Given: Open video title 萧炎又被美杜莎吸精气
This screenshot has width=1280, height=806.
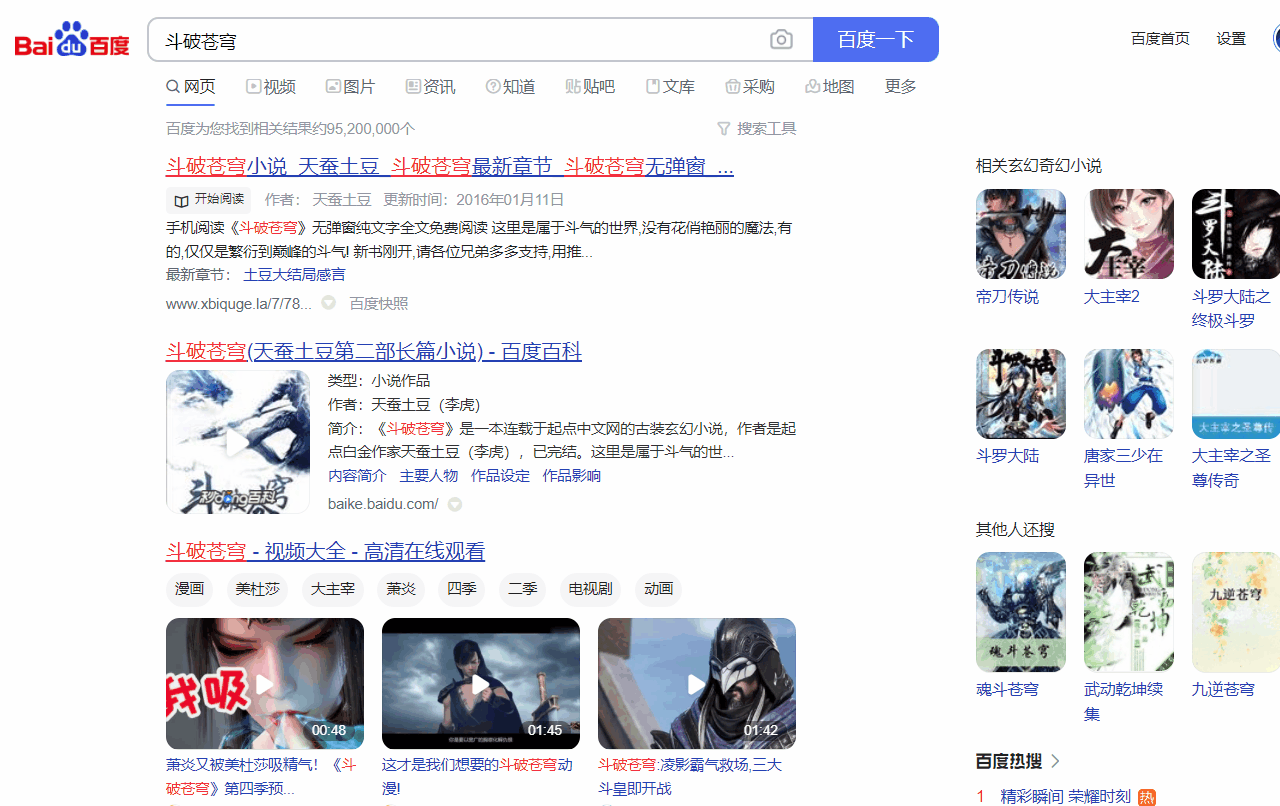Looking at the screenshot, I should (x=260, y=776).
